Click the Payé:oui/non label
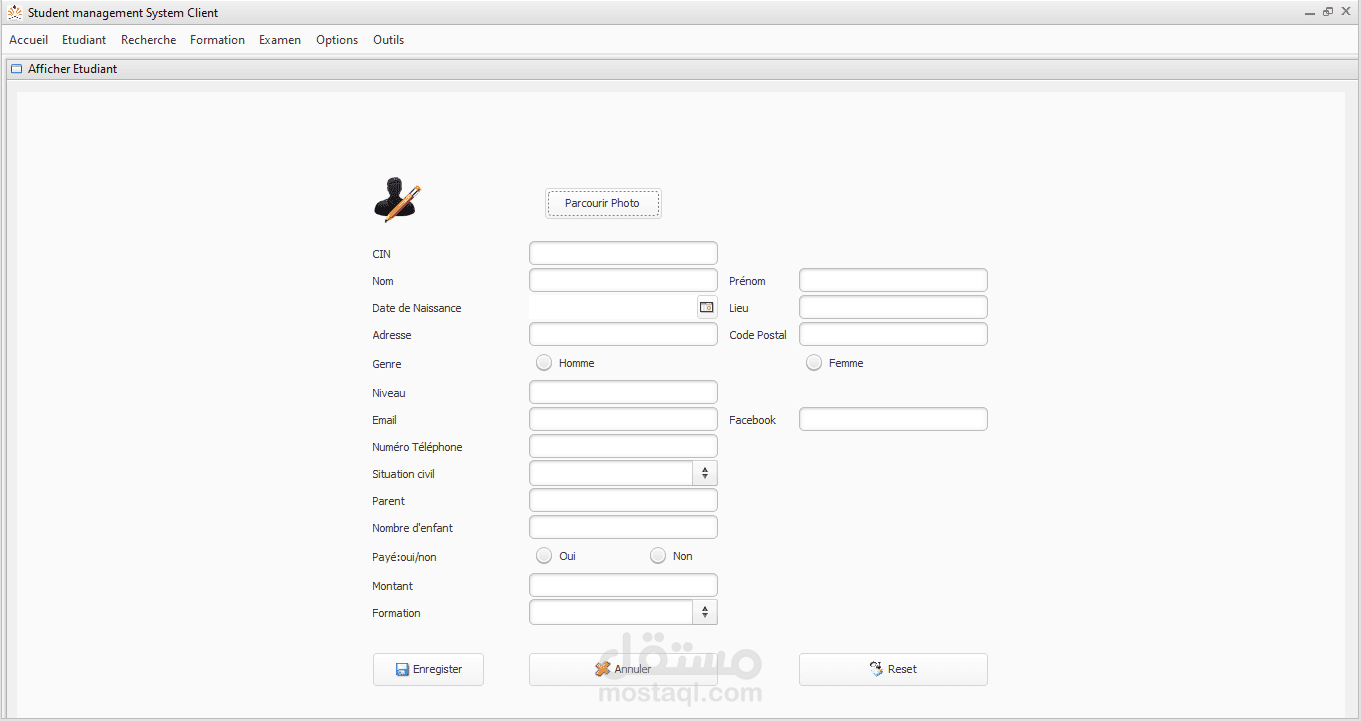The width and height of the screenshot is (1361, 721). click(404, 557)
